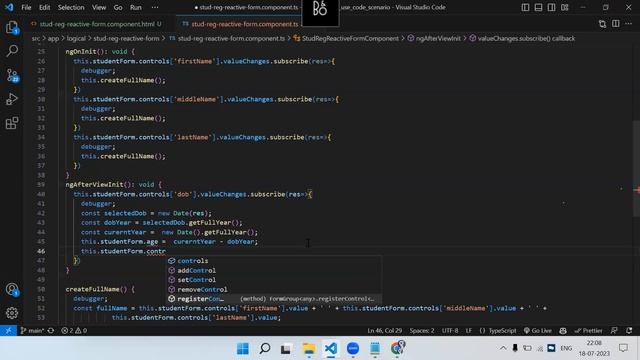Open the Run menu

click(x=136, y=7)
